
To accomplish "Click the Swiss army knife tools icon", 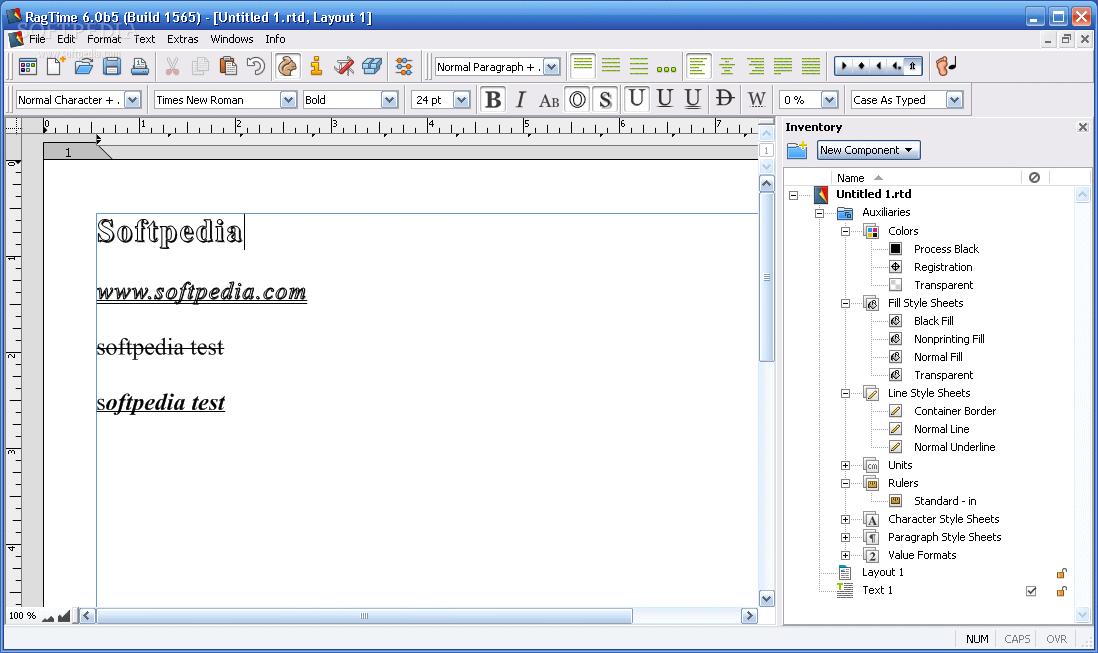I will pyautogui.click(x=344, y=66).
